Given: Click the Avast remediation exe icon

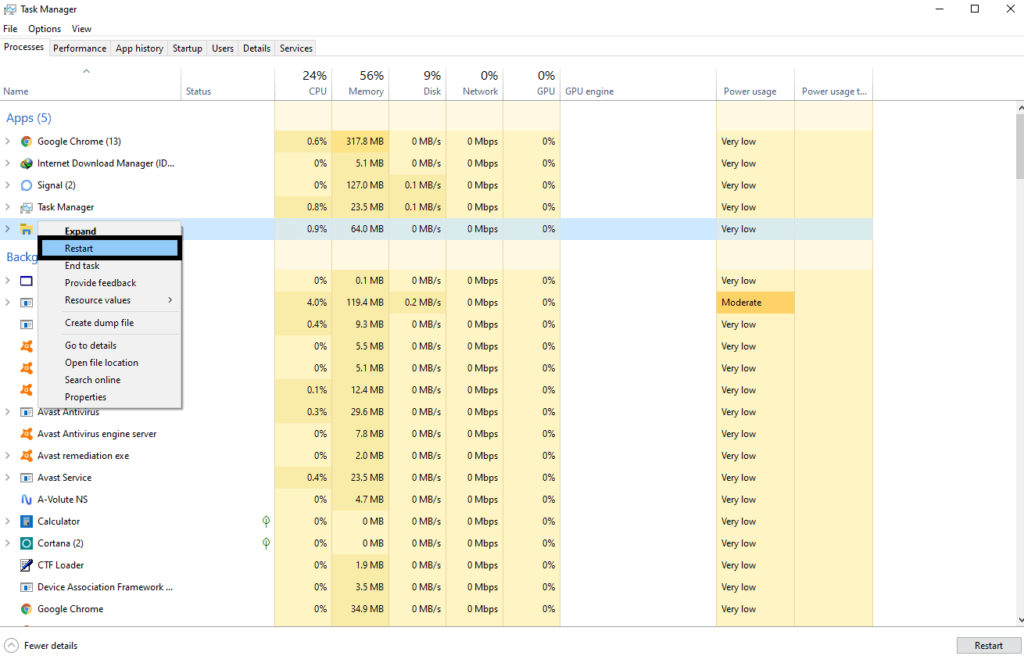Looking at the screenshot, I should pos(26,456).
